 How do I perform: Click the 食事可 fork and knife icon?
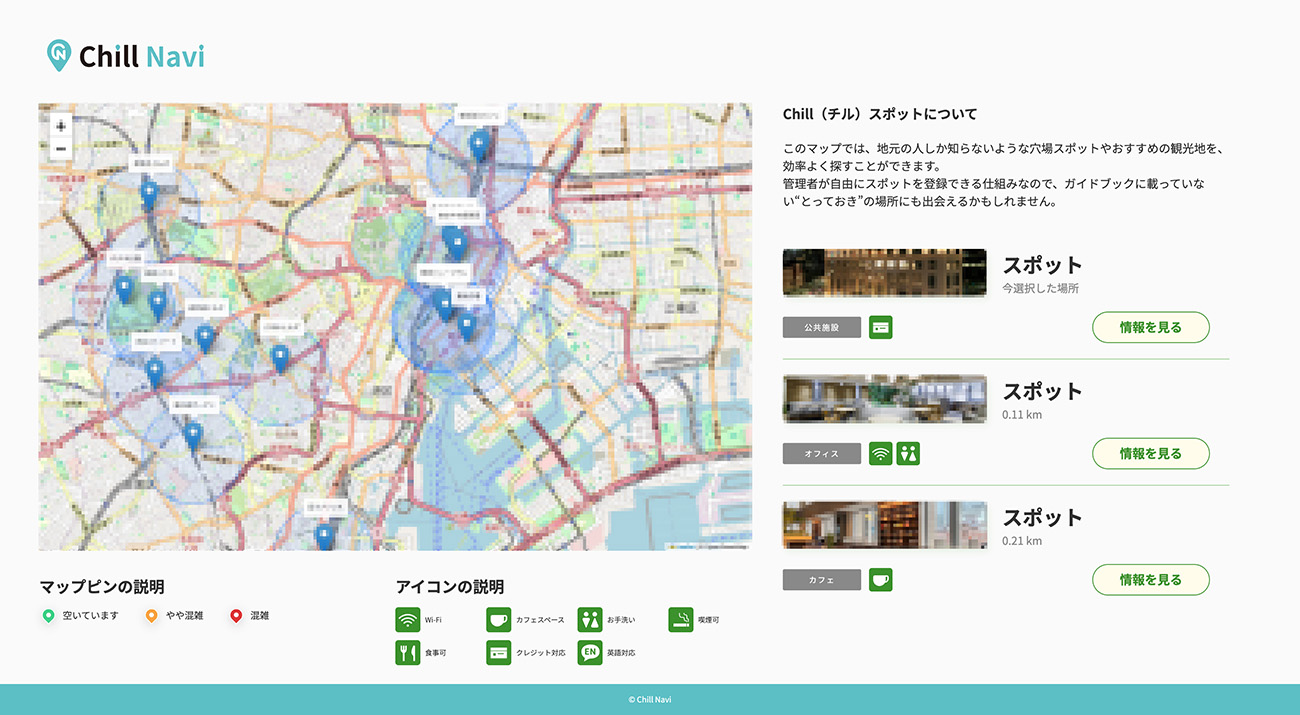(x=407, y=653)
